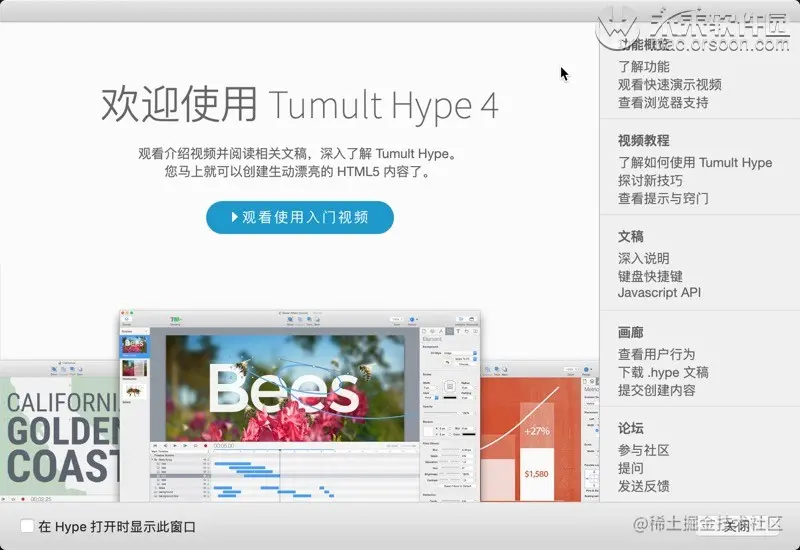Click the 论坛 section heading
Viewport: 800px width, 550px height.
(631, 429)
